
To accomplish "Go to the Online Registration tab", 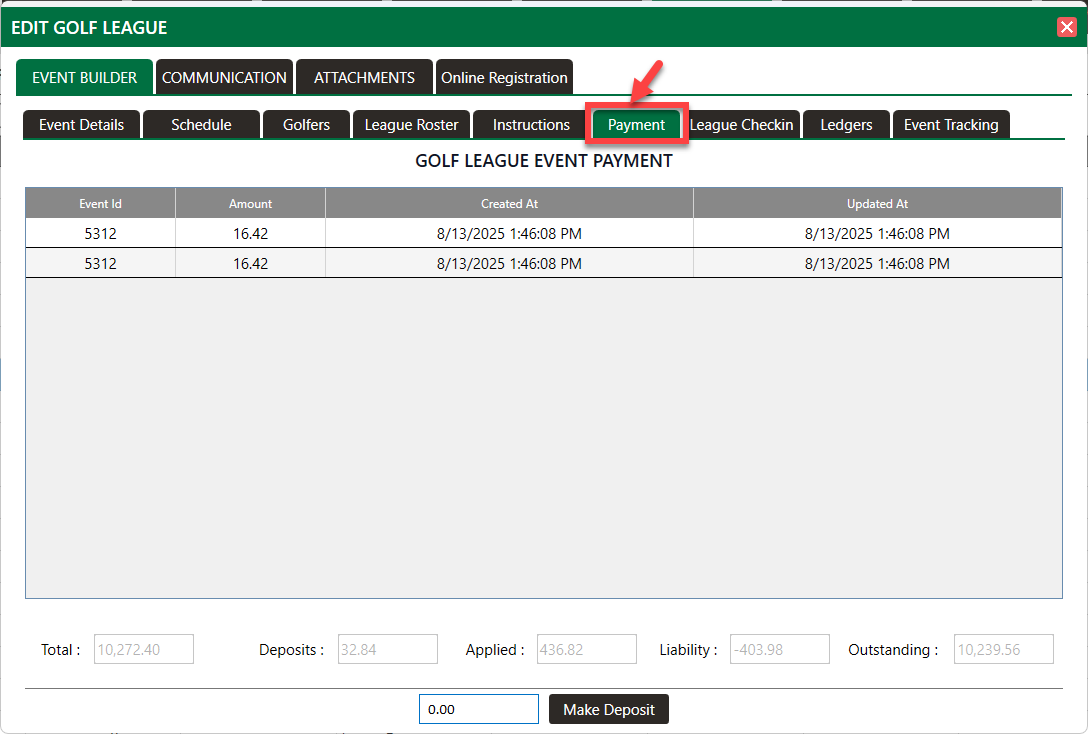I will point(504,77).
